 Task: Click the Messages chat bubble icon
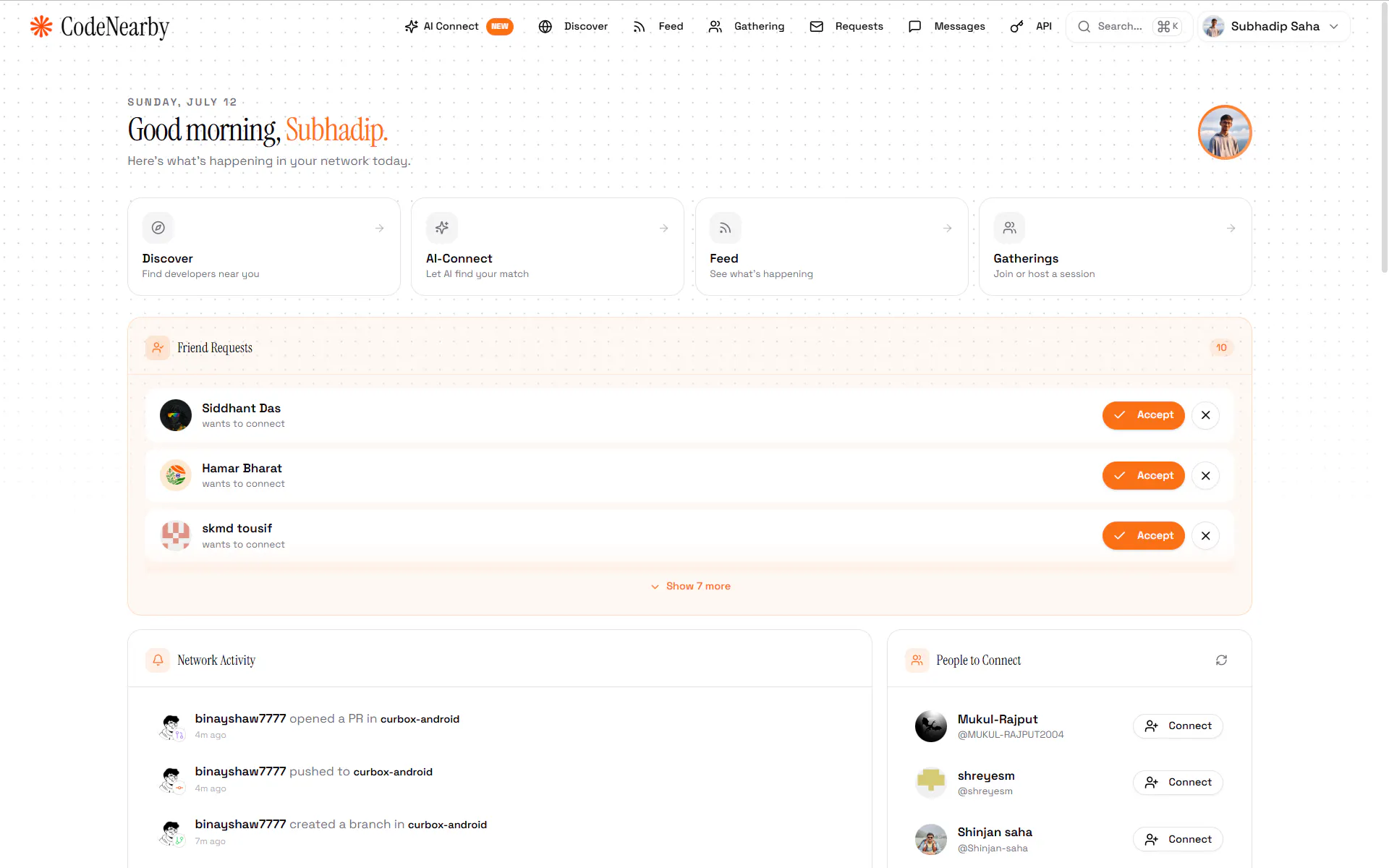tap(914, 27)
